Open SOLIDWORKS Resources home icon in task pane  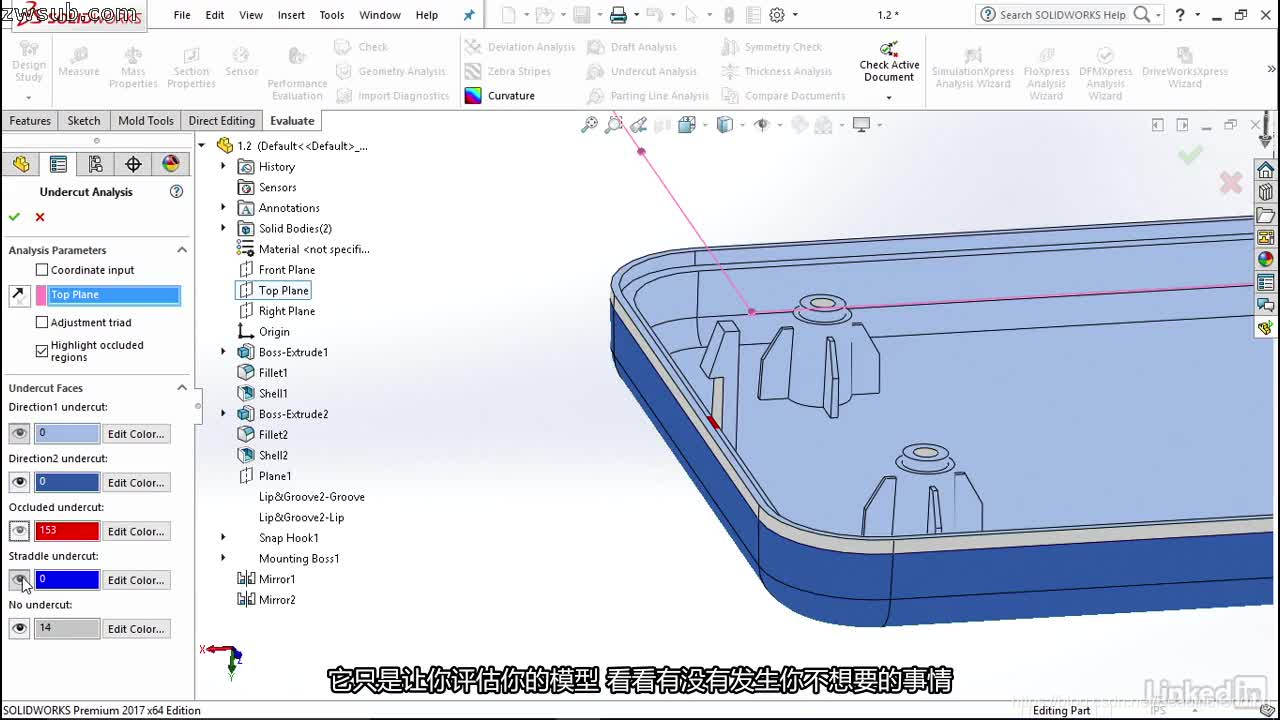point(1266,169)
